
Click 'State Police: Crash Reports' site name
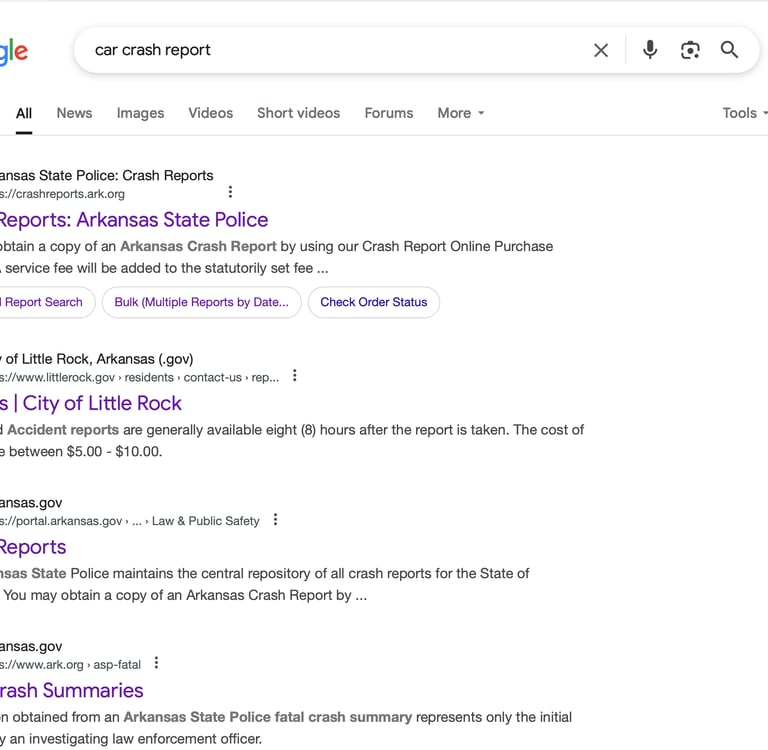[126, 175]
